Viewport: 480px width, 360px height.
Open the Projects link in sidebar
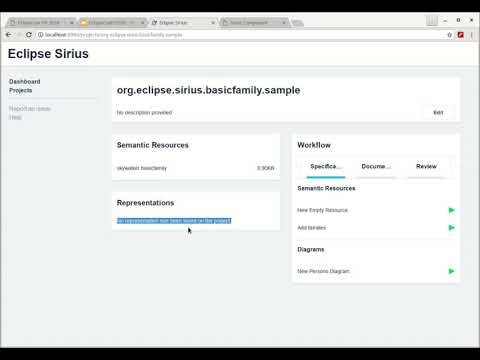[21, 90]
